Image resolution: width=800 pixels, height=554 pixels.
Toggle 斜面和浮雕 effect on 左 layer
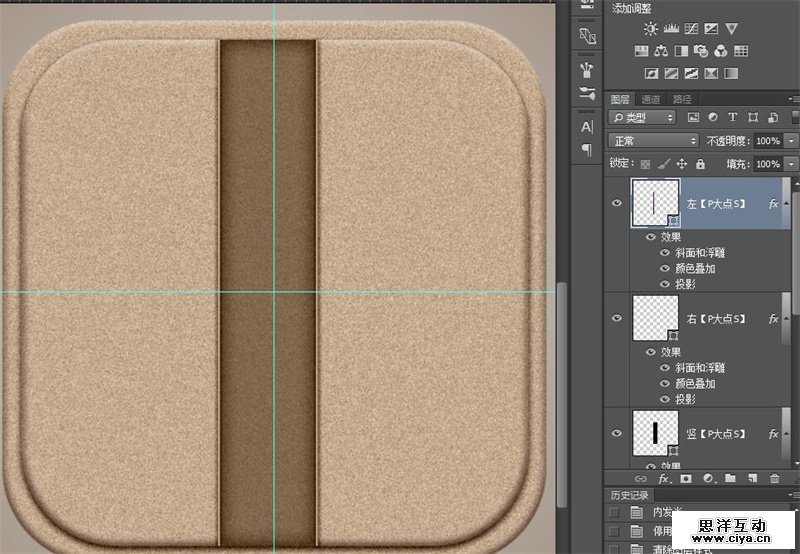(x=665, y=253)
